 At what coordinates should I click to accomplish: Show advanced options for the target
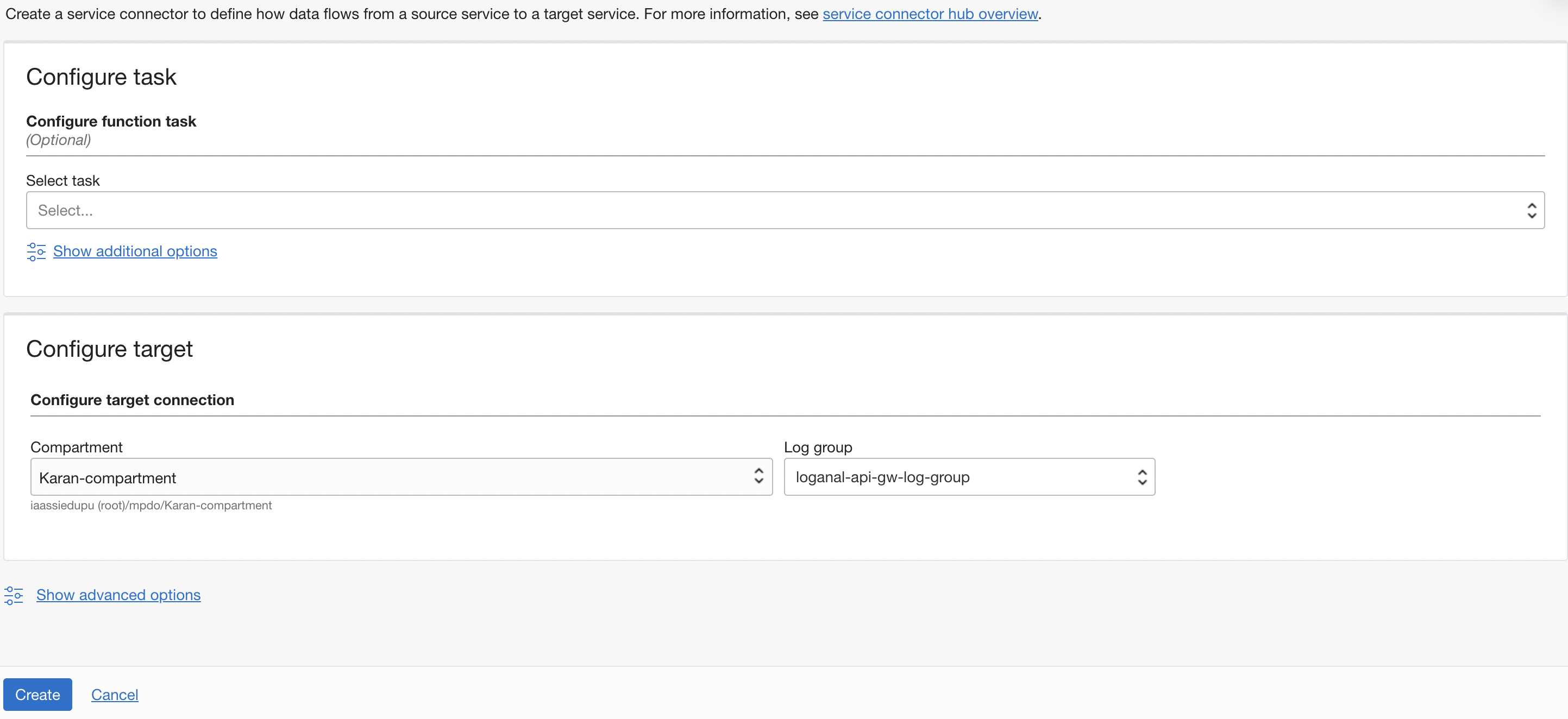point(118,595)
